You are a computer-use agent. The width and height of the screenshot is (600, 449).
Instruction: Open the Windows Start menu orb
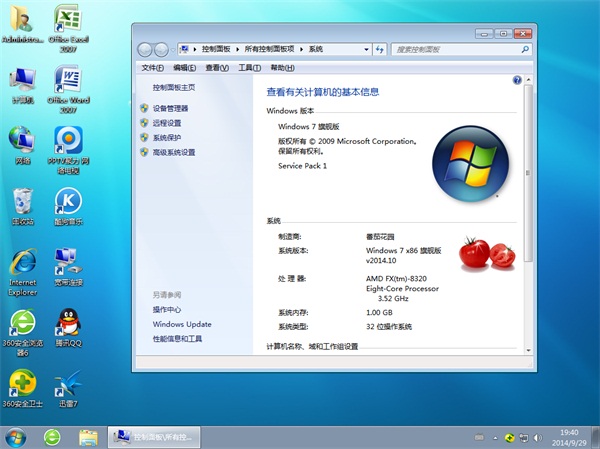[x=15, y=438]
